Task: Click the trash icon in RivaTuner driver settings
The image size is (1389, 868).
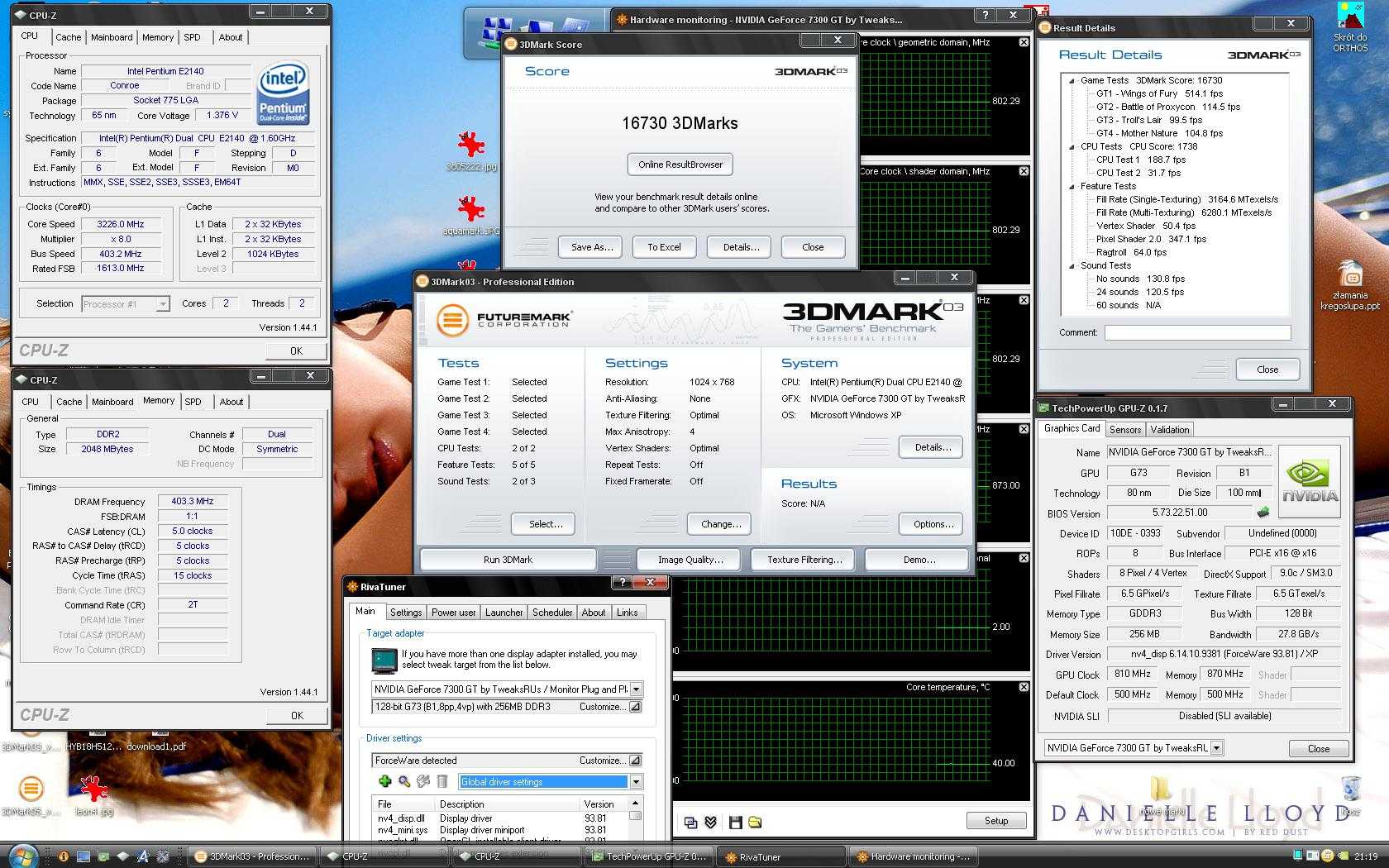Action: (442, 781)
